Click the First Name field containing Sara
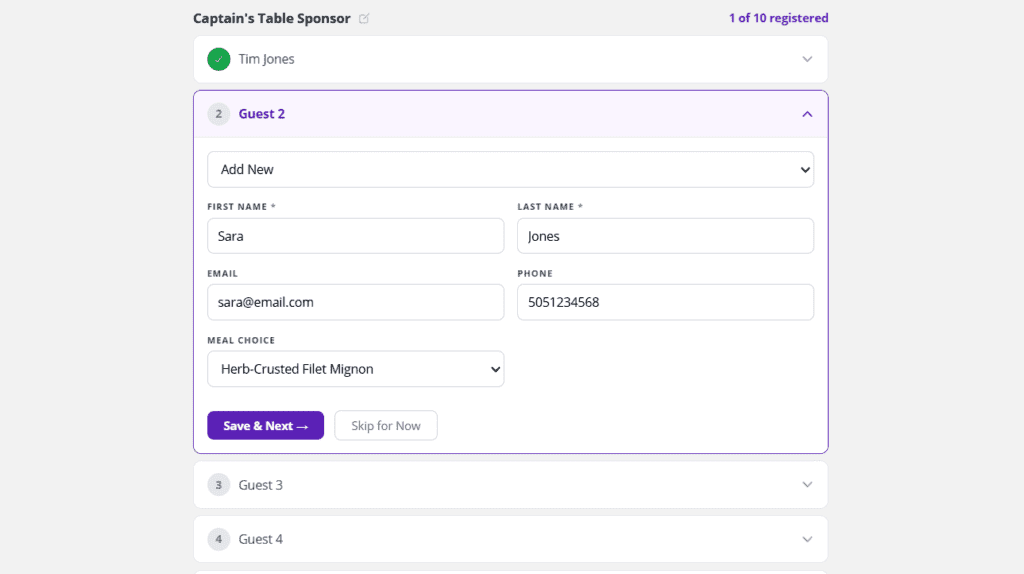 (355, 236)
